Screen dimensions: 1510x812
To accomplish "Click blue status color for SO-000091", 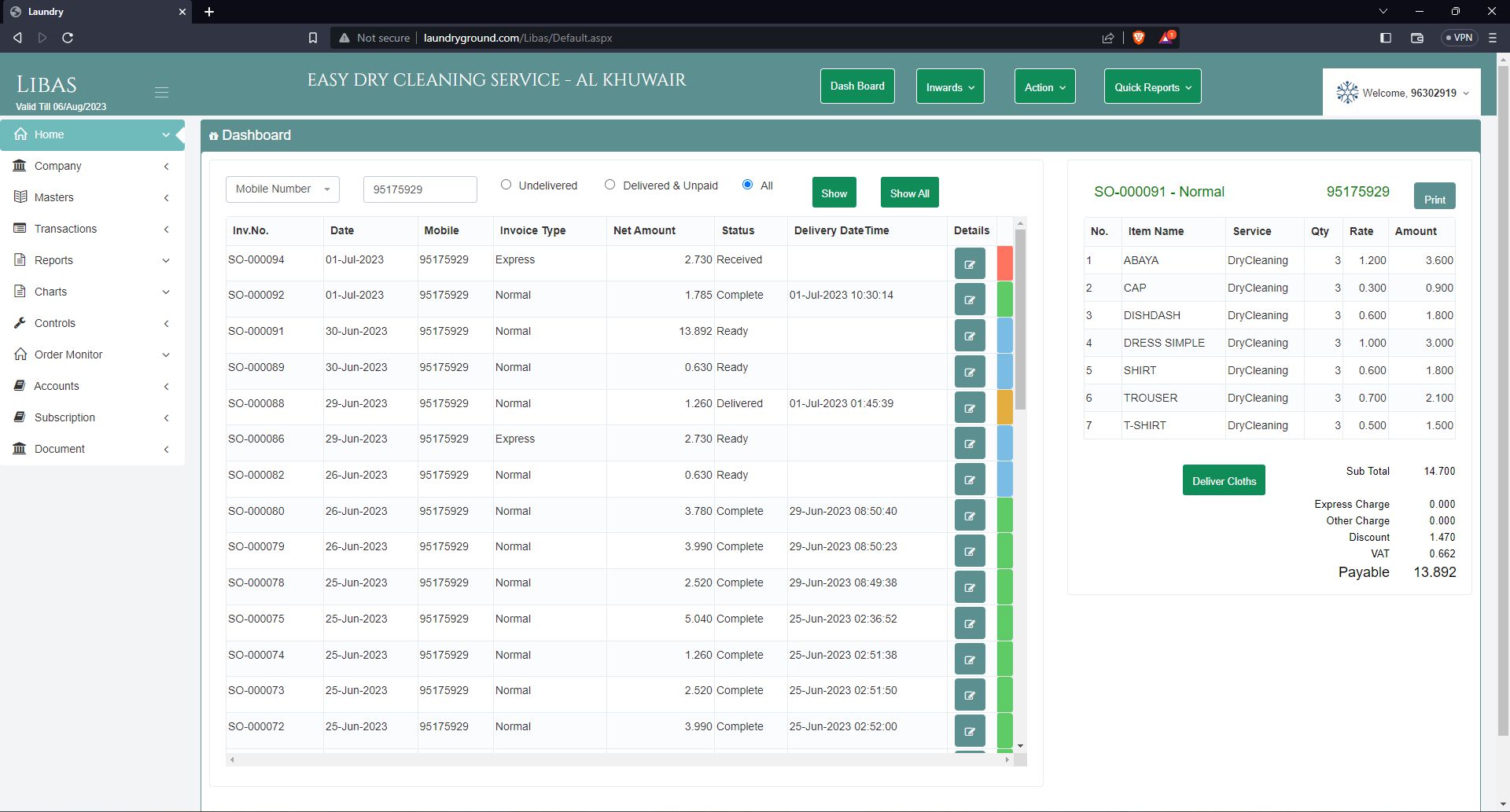I will pyautogui.click(x=1004, y=335).
